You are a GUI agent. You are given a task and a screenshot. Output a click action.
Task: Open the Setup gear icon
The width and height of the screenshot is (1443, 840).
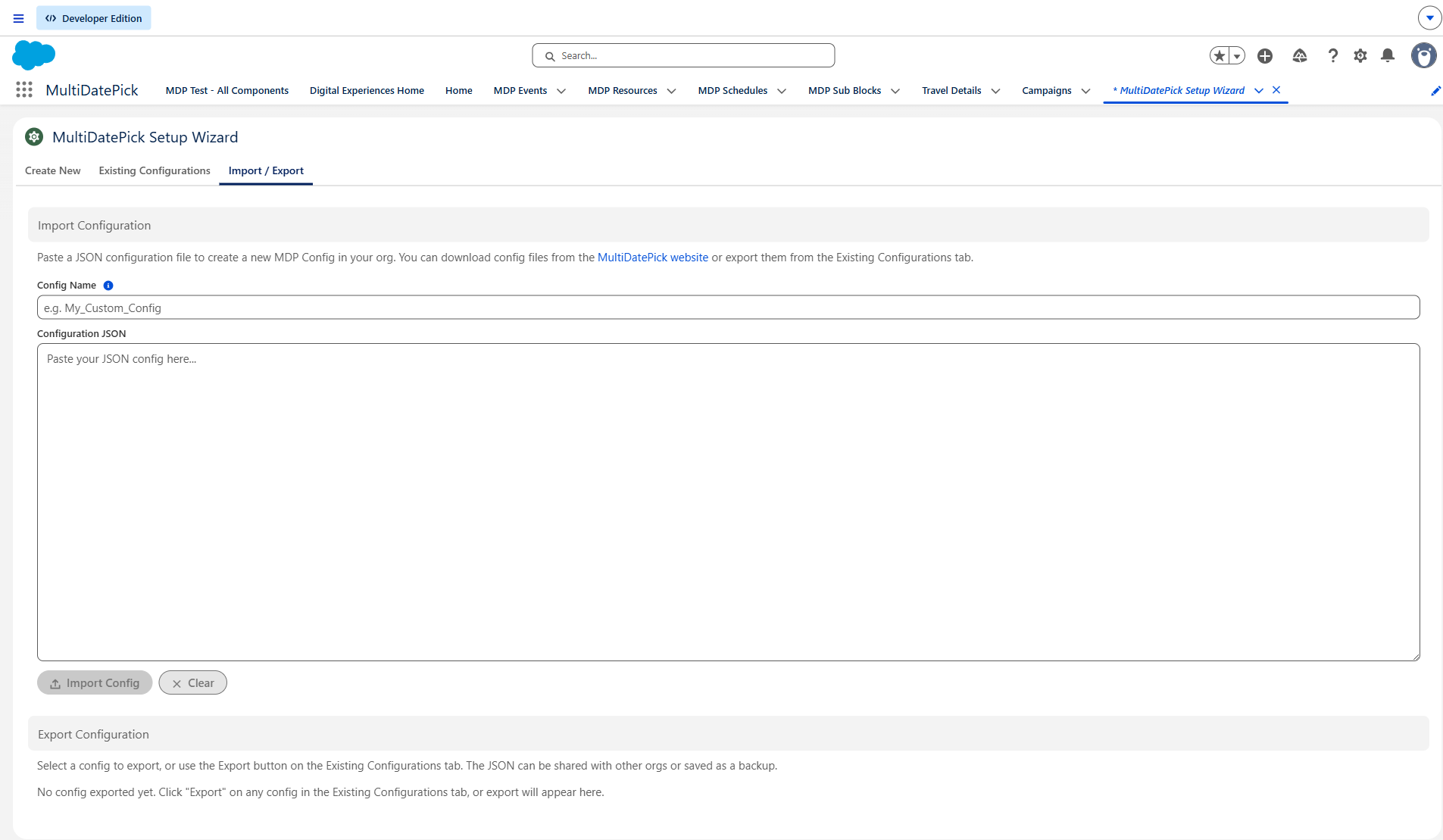pos(1360,55)
